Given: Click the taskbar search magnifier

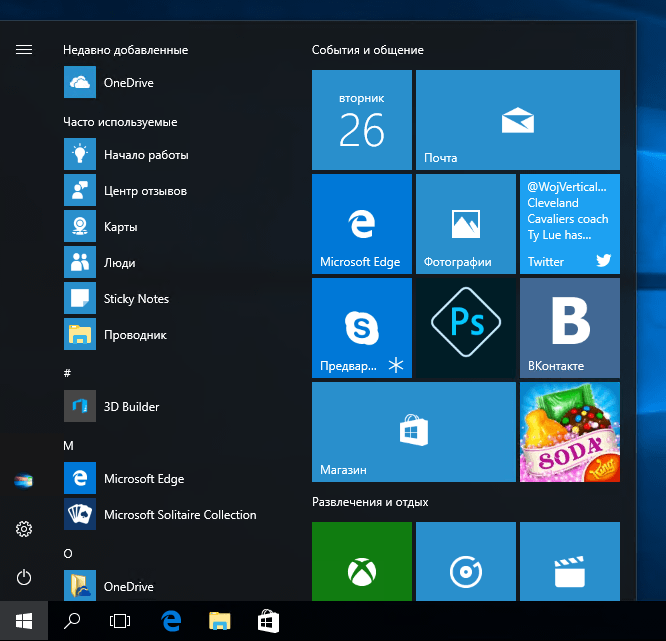Looking at the screenshot, I should click(72, 621).
